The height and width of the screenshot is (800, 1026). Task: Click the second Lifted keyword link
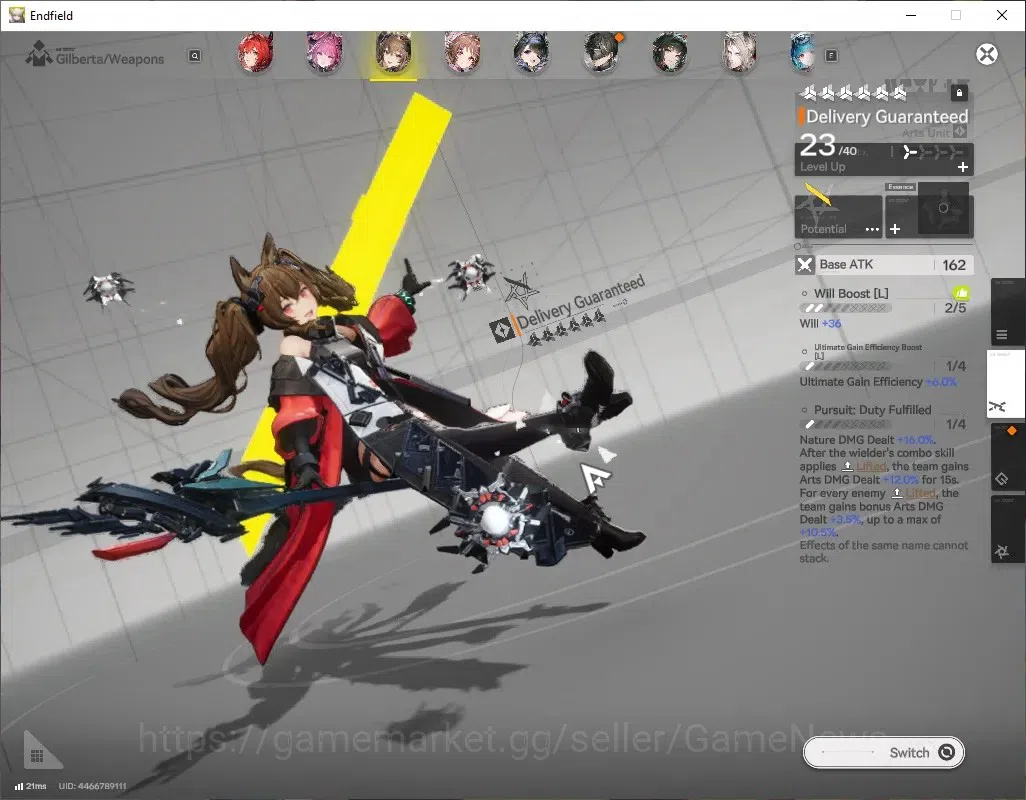921,493
